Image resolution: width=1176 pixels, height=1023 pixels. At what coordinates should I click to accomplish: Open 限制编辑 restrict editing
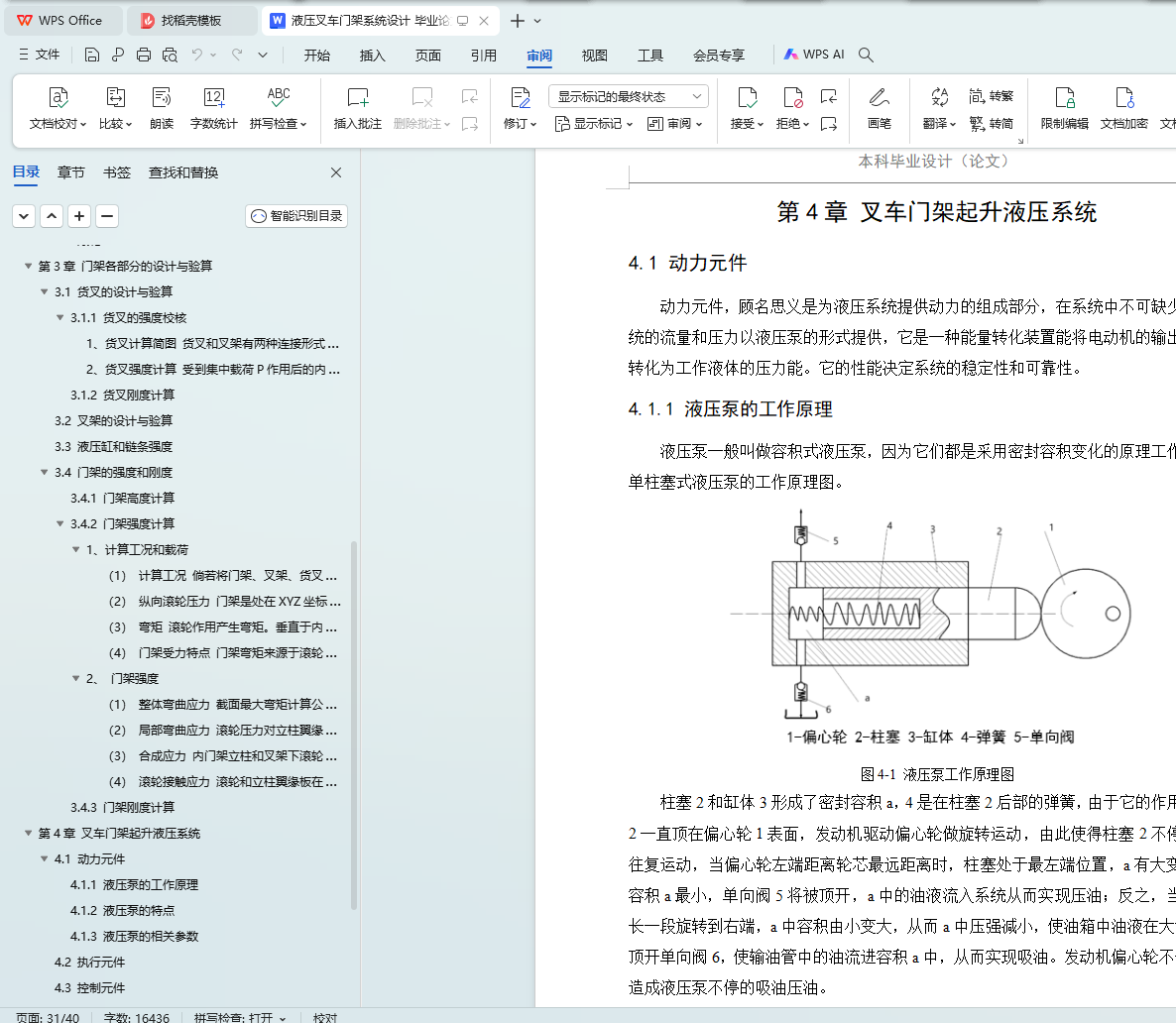[x=1064, y=108]
